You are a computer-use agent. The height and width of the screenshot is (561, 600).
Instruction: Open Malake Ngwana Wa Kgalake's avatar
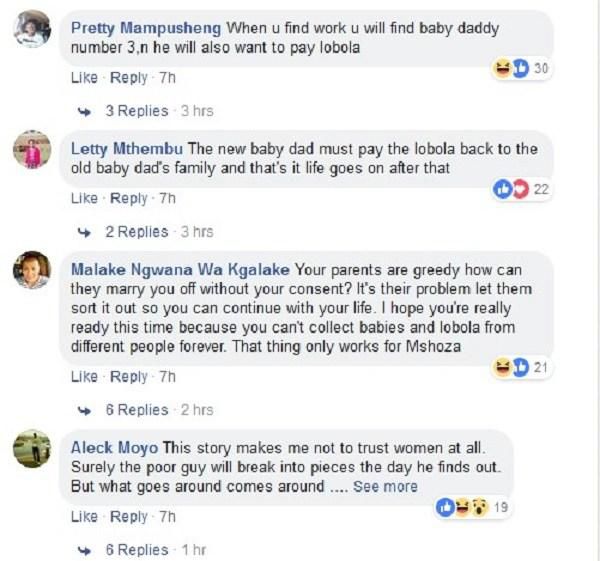[x=32, y=271]
